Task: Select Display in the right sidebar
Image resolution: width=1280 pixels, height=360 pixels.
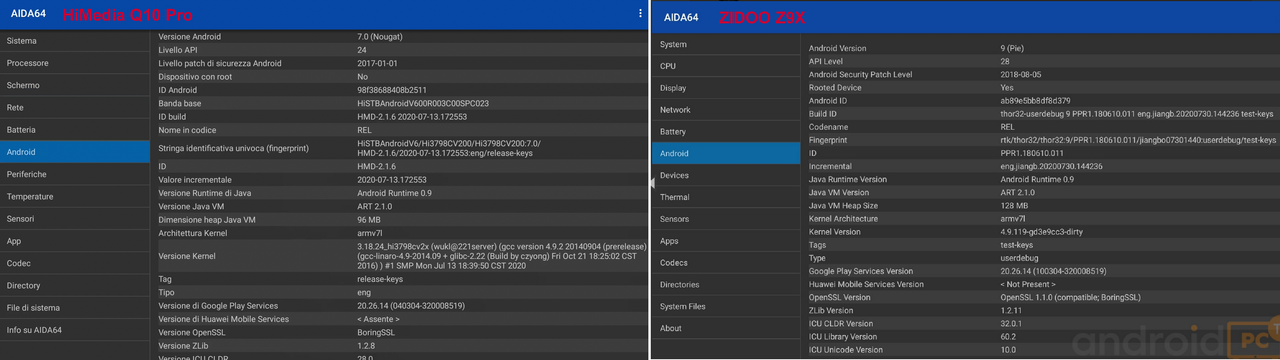Action: pos(725,88)
